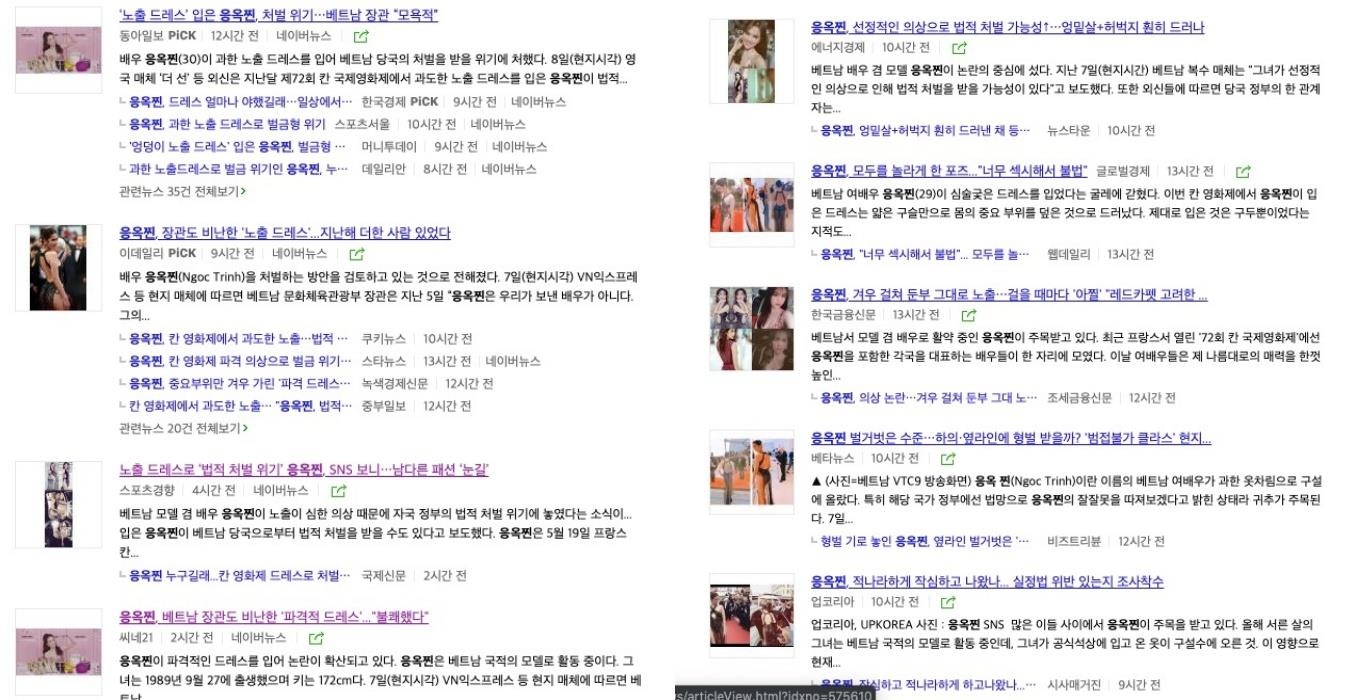The width and height of the screenshot is (1358, 700).
Task: Open headline "응옥찐, 장관도 비난한 '노출 드레스'"
Action: click(284, 233)
